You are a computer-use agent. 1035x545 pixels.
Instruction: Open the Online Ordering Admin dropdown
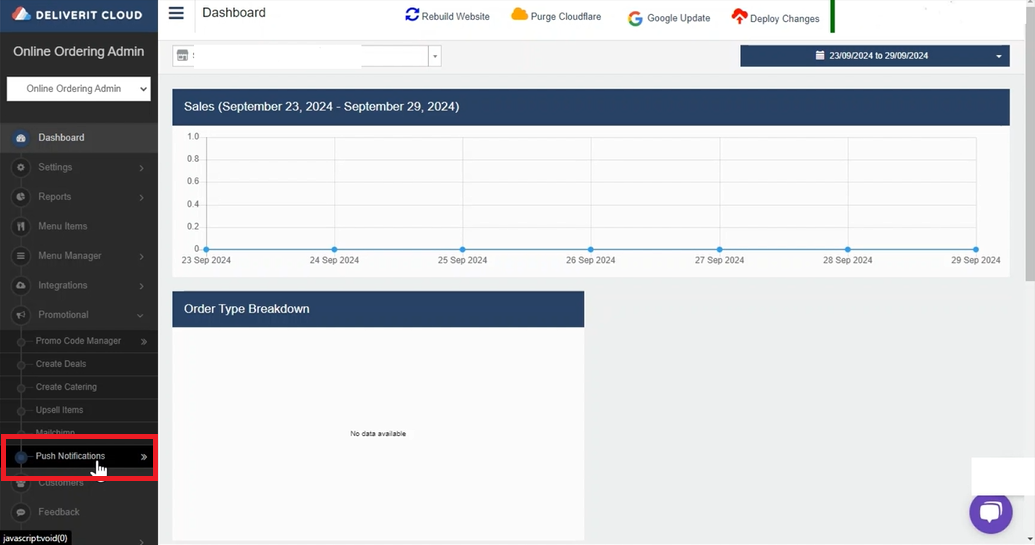click(79, 88)
